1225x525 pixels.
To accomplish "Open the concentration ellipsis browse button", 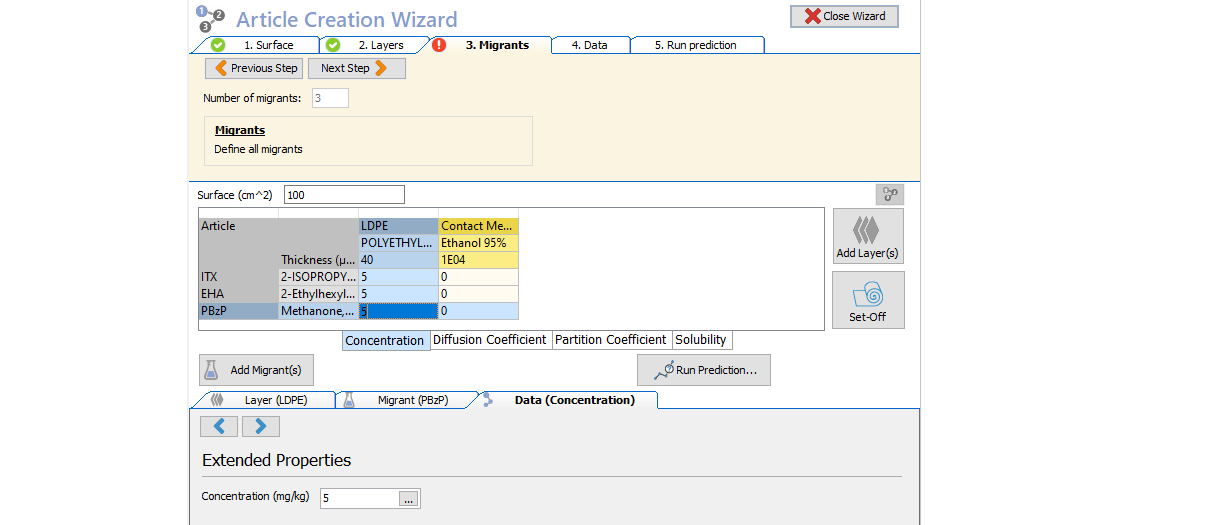I will click(409, 498).
